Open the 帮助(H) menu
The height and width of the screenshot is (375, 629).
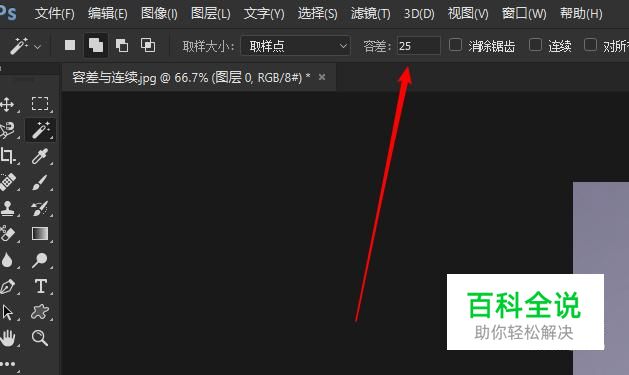(x=581, y=14)
